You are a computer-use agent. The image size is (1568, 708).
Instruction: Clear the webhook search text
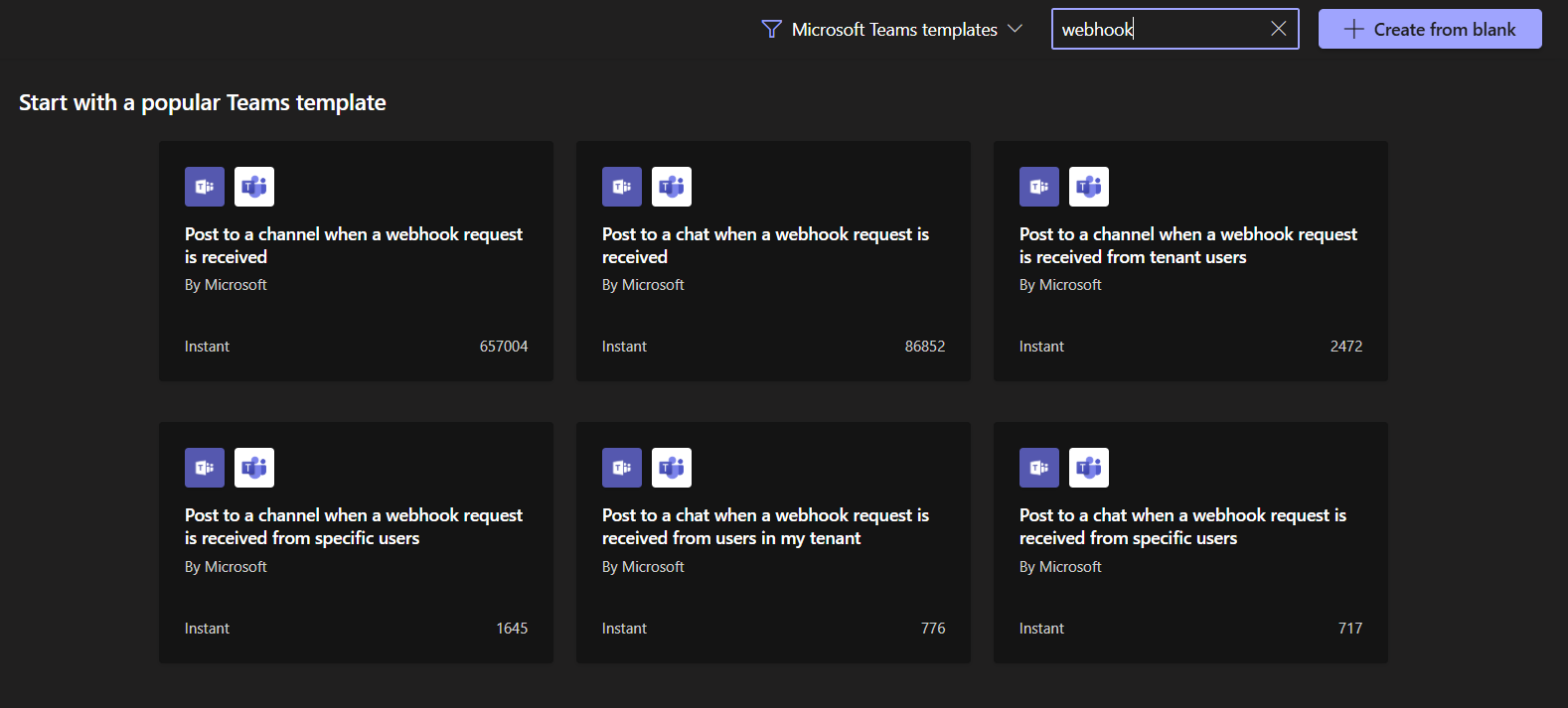point(1279,29)
